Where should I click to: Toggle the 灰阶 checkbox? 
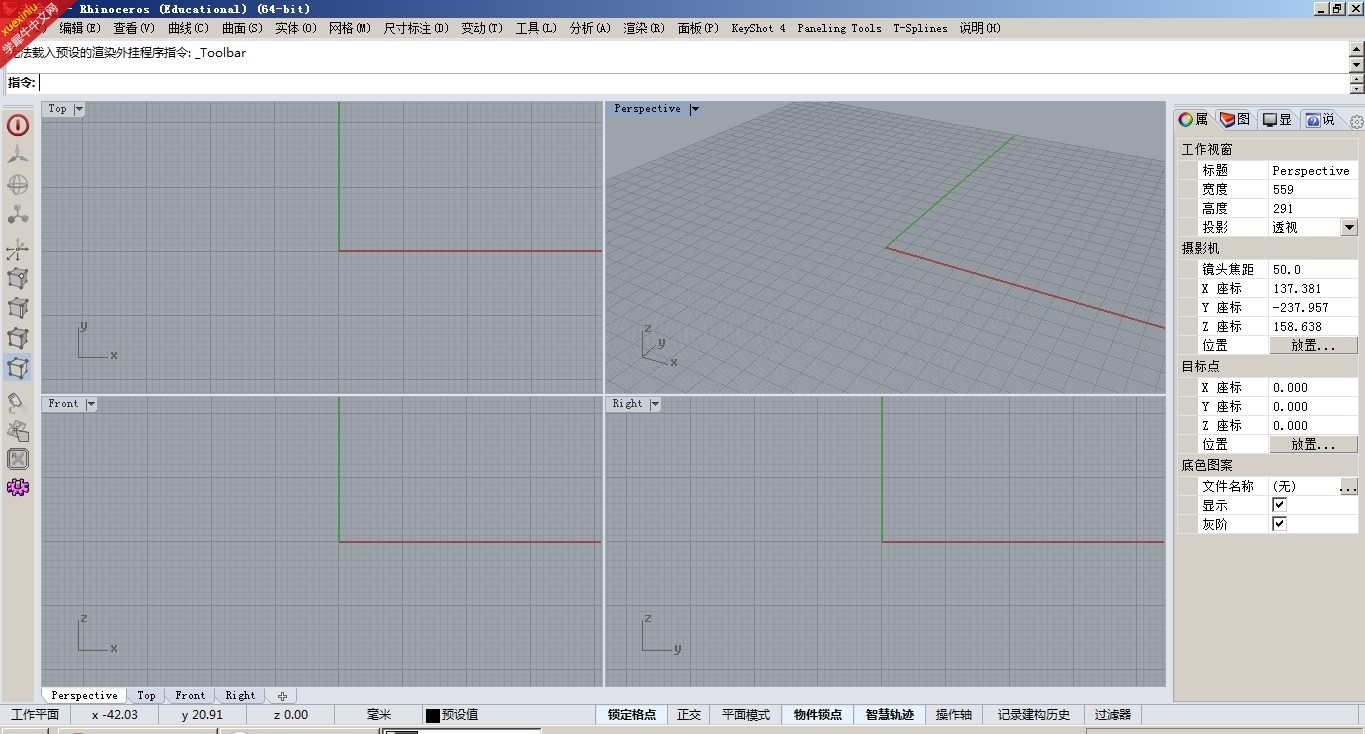pyautogui.click(x=1279, y=524)
